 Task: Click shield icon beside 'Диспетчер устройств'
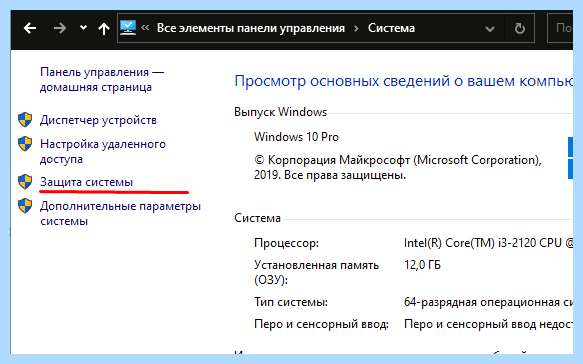[x=25, y=120]
